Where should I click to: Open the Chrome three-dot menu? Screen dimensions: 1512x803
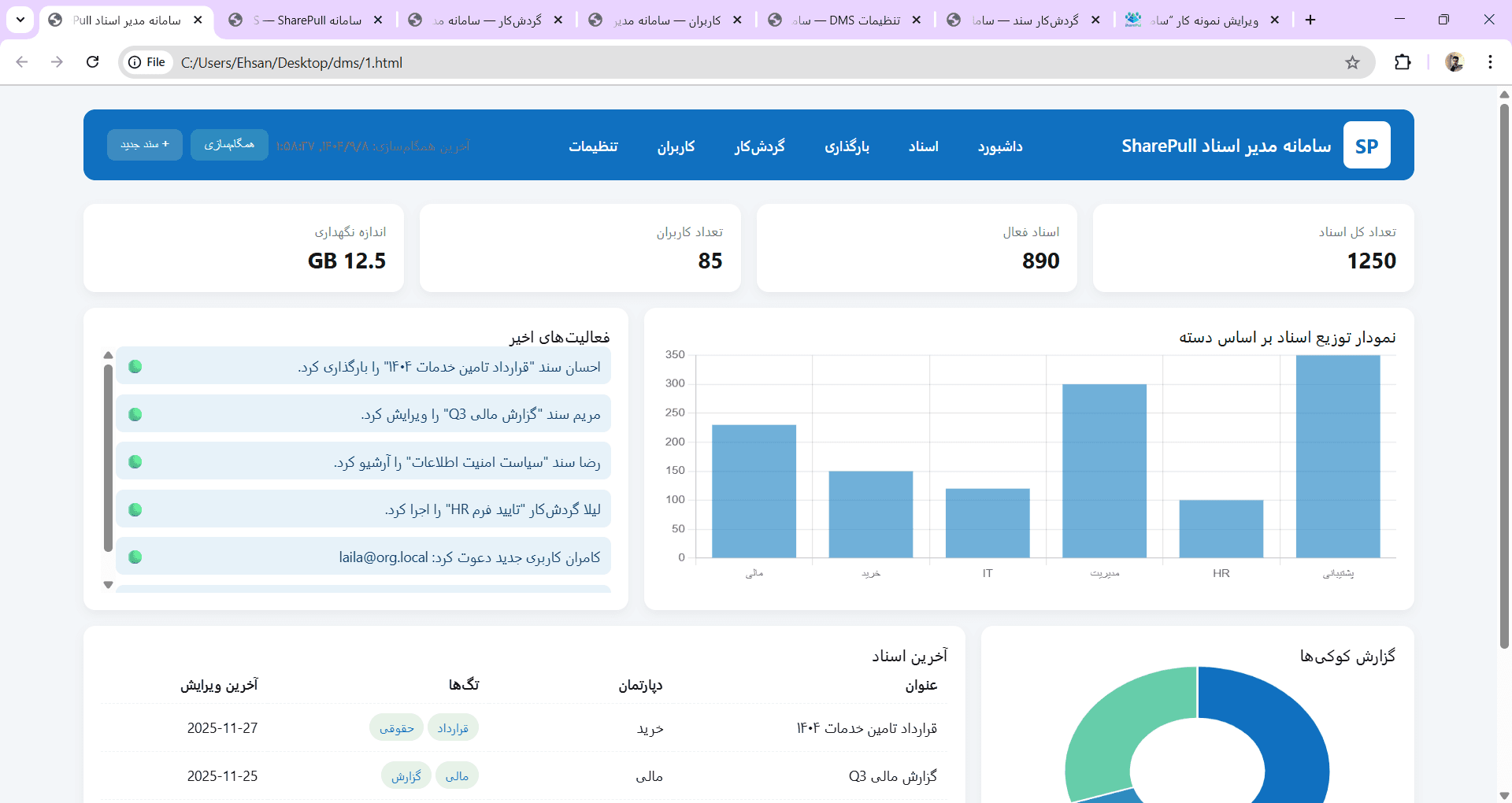click(1490, 62)
